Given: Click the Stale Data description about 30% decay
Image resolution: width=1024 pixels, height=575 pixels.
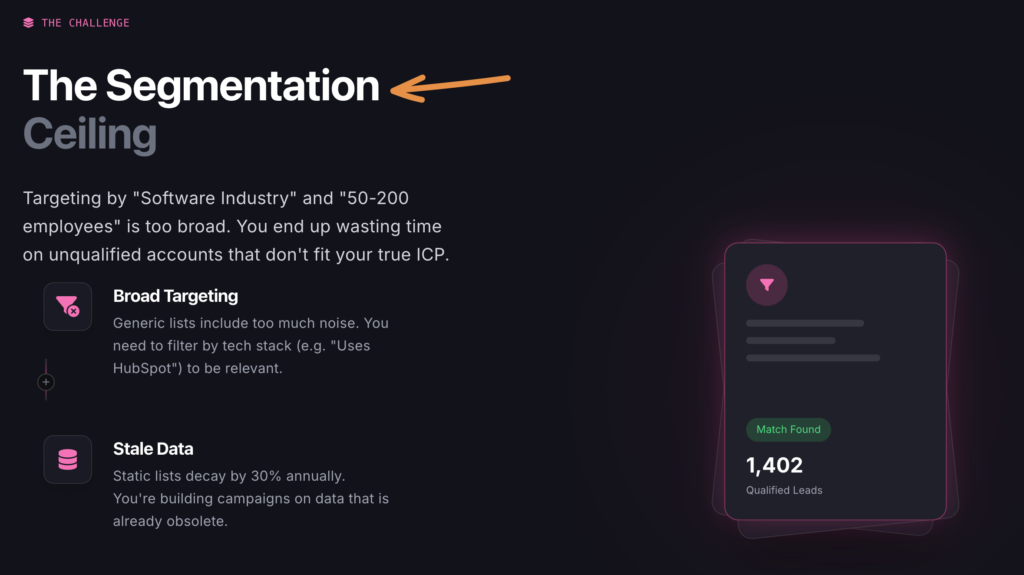Looking at the screenshot, I should (250, 498).
